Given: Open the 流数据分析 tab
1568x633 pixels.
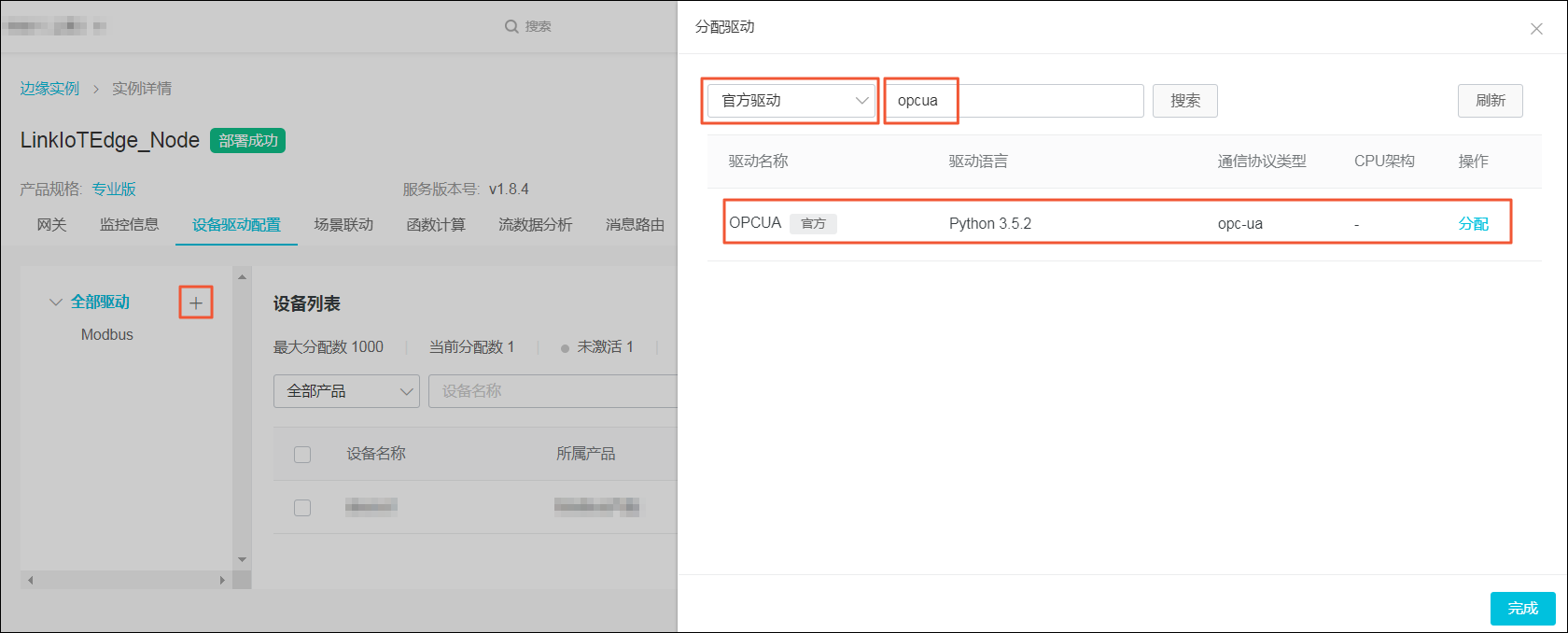Looking at the screenshot, I should pyautogui.click(x=536, y=225).
